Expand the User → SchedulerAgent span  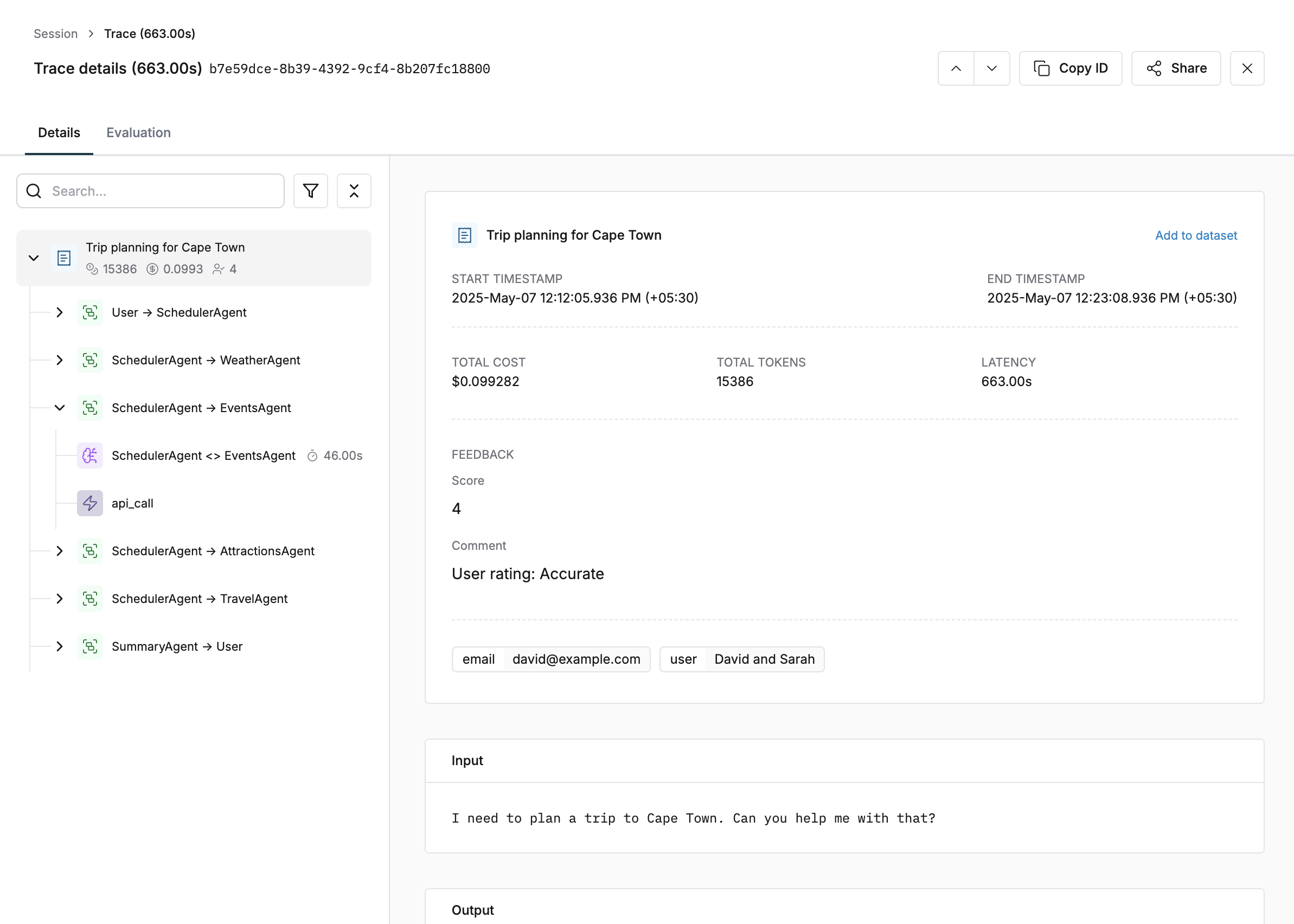[x=60, y=312]
